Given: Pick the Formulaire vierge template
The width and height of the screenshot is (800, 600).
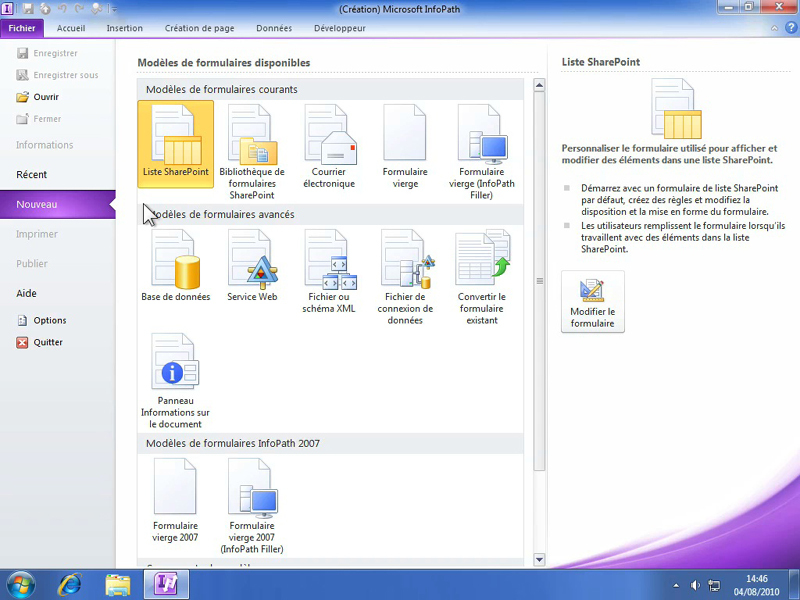Looking at the screenshot, I should [x=405, y=146].
